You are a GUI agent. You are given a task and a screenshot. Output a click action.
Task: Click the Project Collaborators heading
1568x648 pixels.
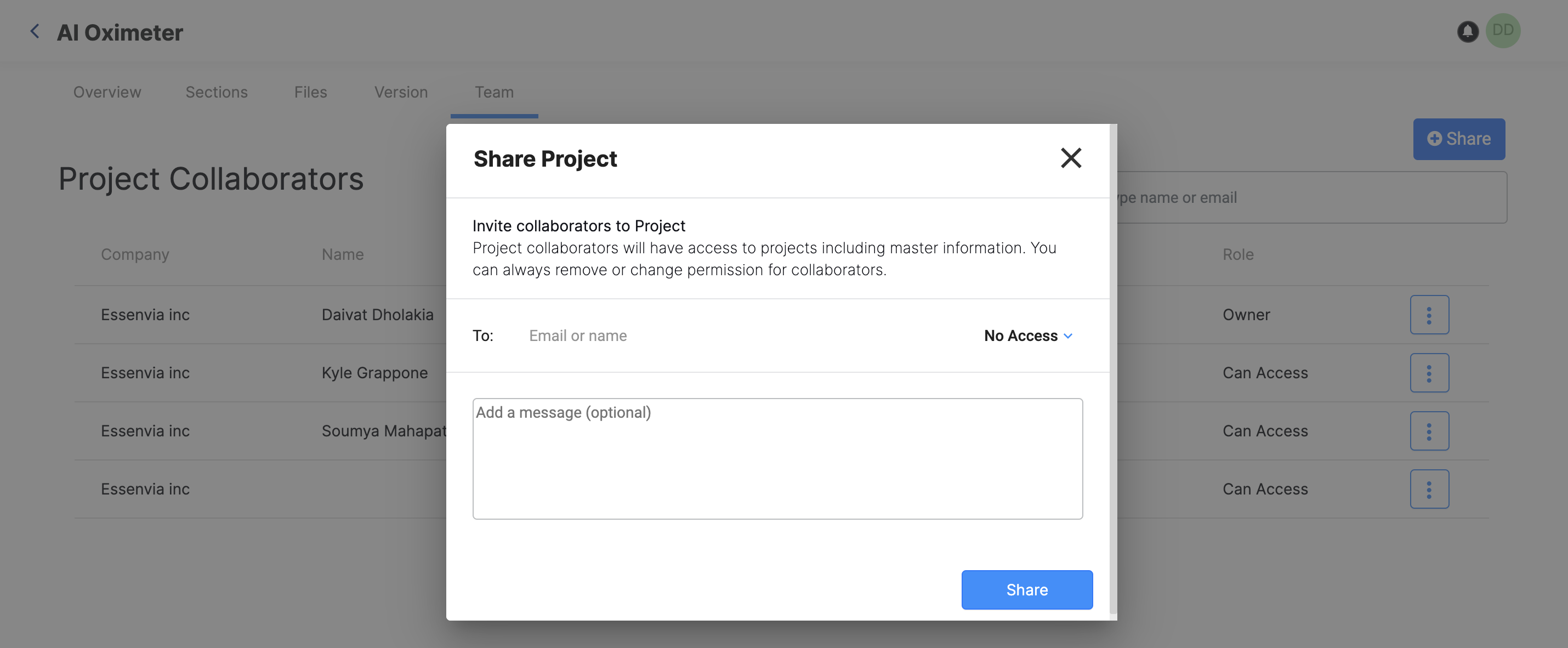point(211,179)
